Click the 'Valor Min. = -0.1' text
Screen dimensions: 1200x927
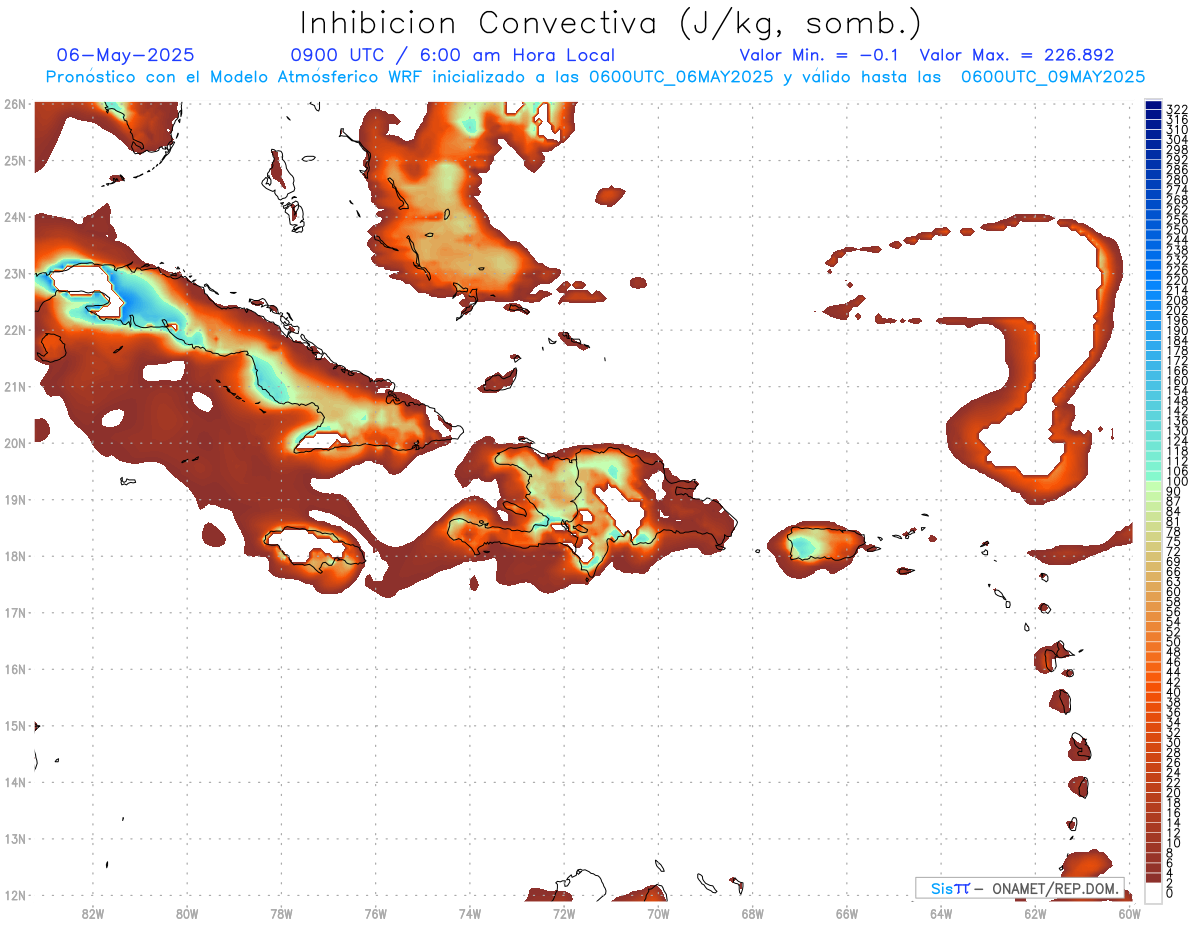(818, 55)
